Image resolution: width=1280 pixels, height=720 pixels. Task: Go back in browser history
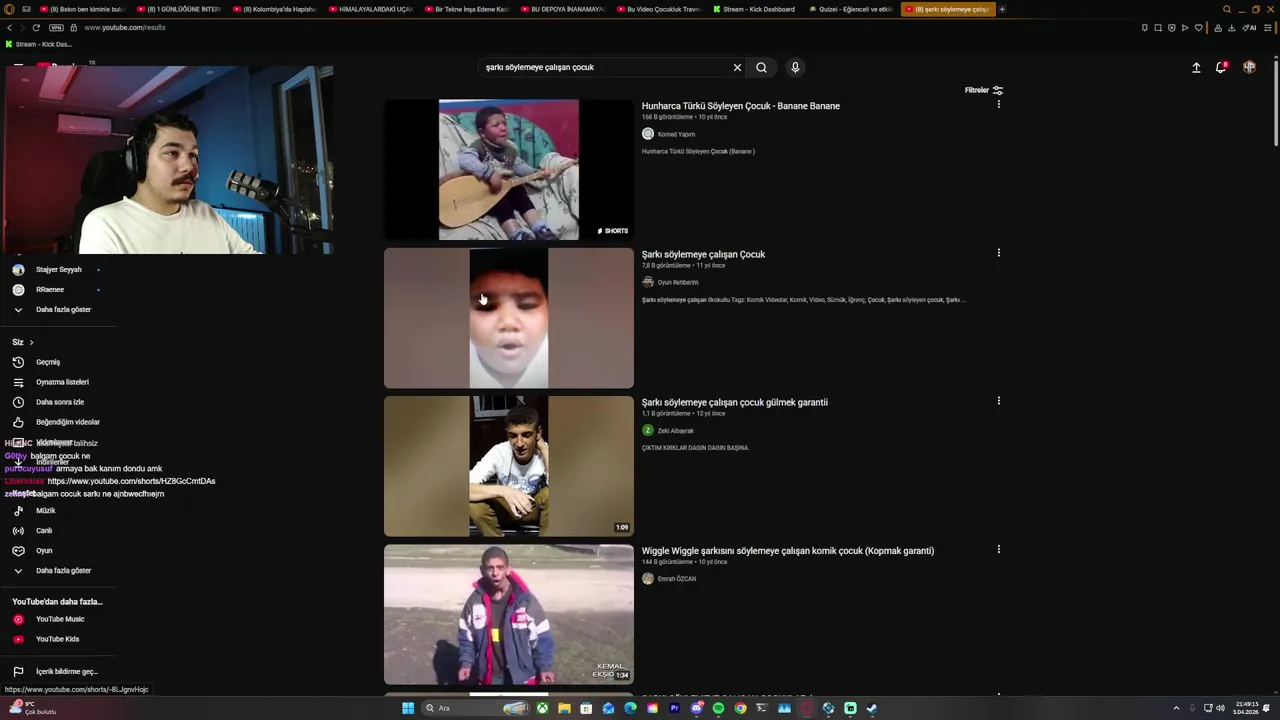pos(9,27)
